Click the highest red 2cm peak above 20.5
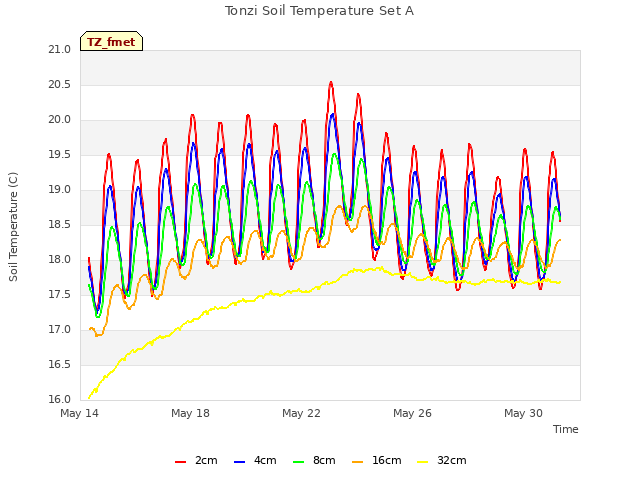The image size is (640, 480). (x=331, y=82)
